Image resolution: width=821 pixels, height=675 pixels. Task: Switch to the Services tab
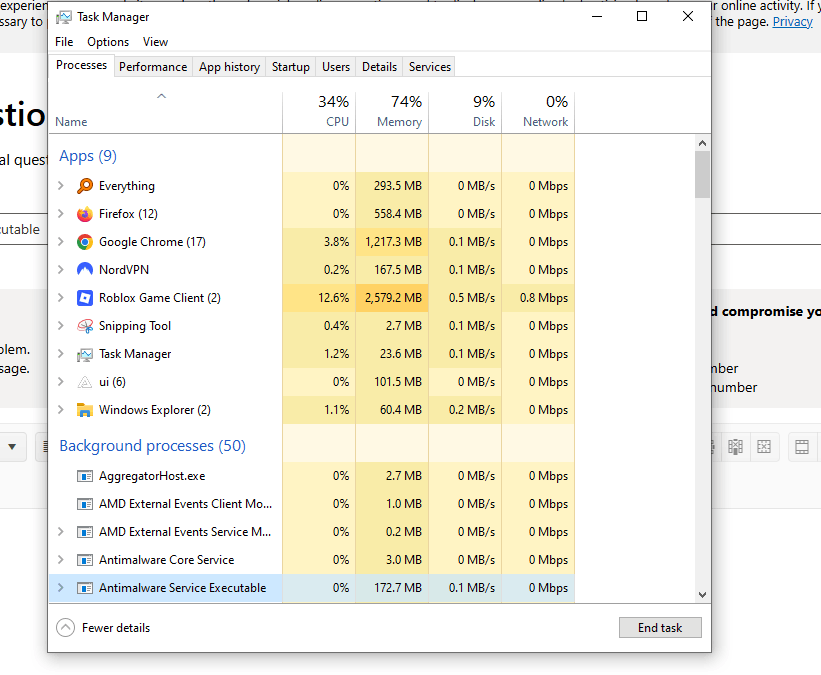pyautogui.click(x=429, y=67)
